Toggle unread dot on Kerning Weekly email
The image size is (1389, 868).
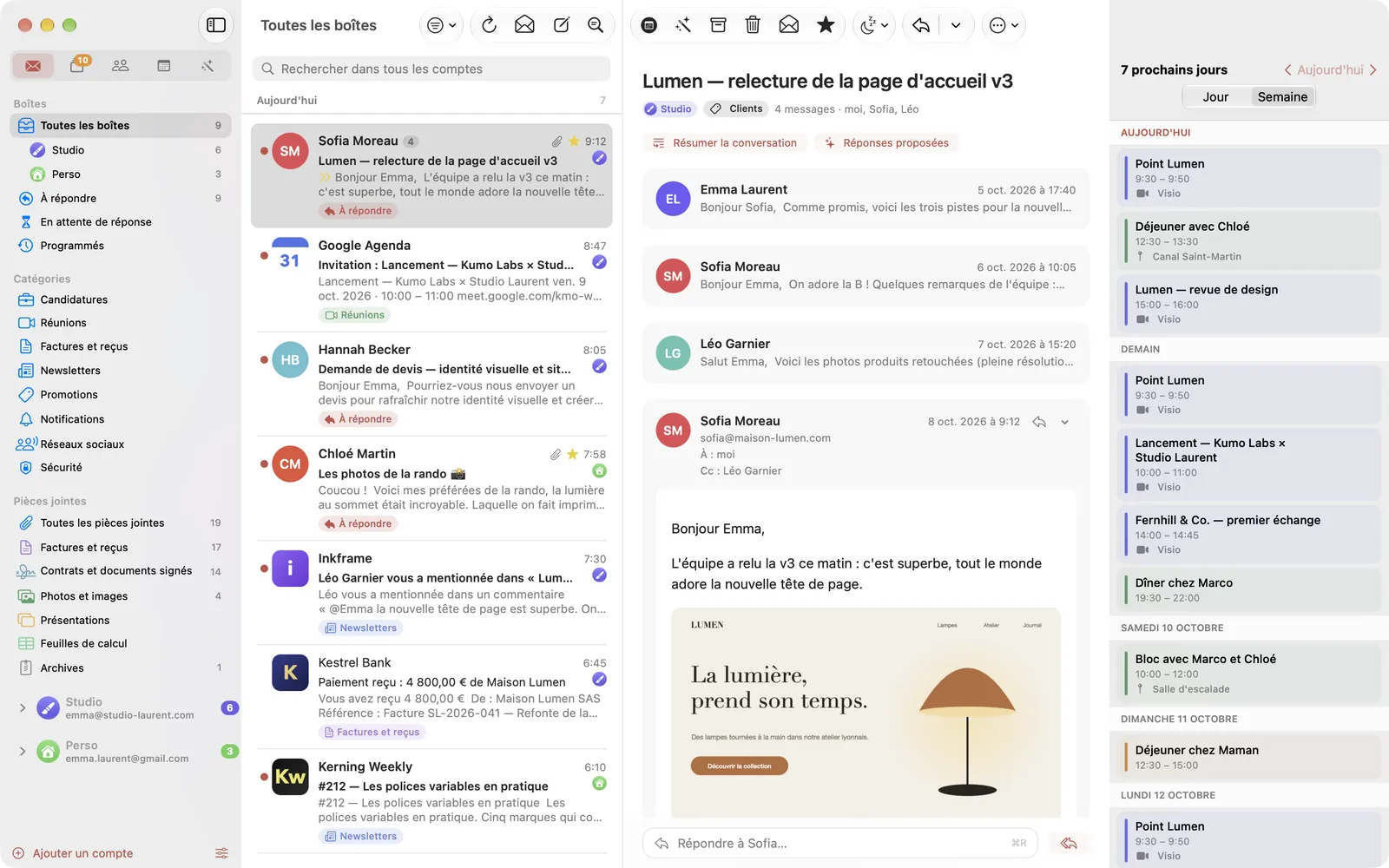point(264,777)
